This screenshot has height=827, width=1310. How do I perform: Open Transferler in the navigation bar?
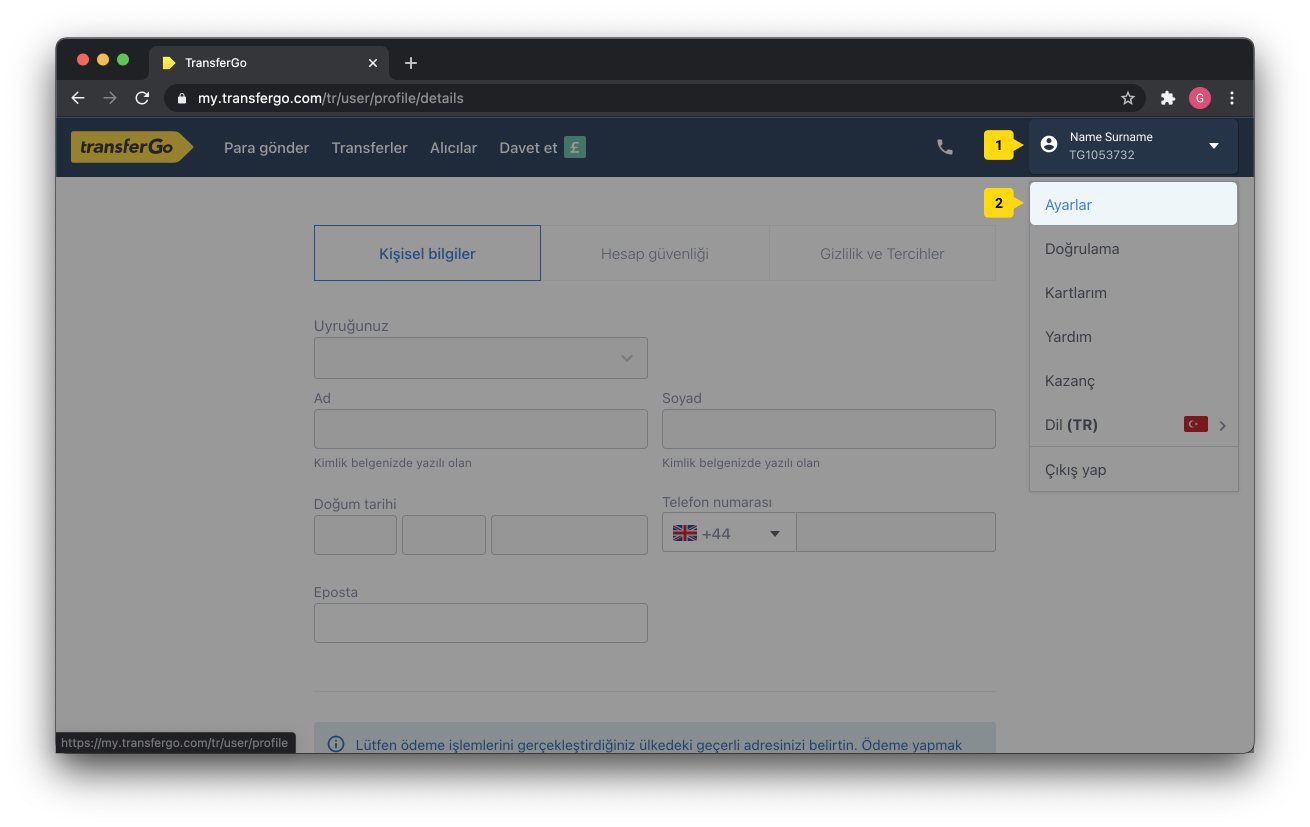[x=370, y=147]
